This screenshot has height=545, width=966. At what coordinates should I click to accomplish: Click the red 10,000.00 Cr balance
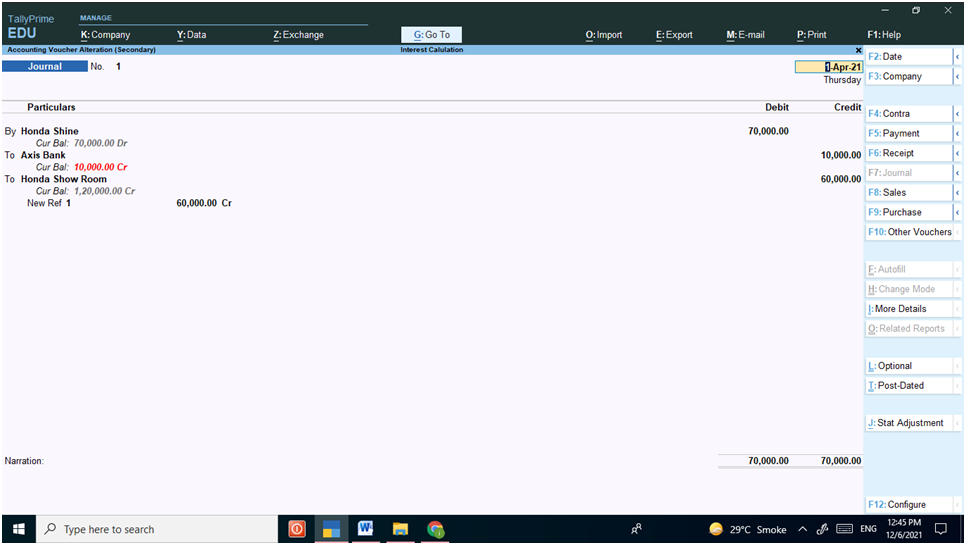(x=100, y=167)
